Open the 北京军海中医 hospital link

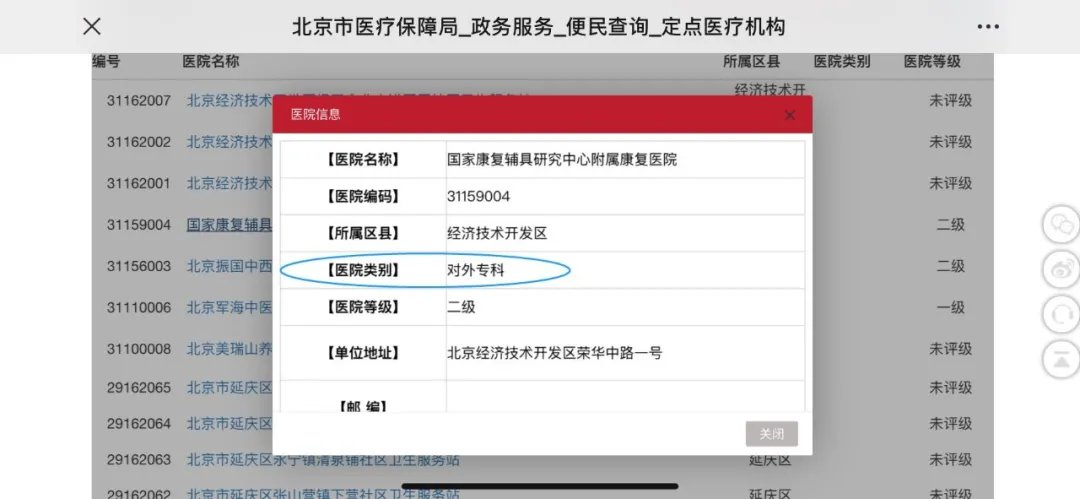click(229, 307)
